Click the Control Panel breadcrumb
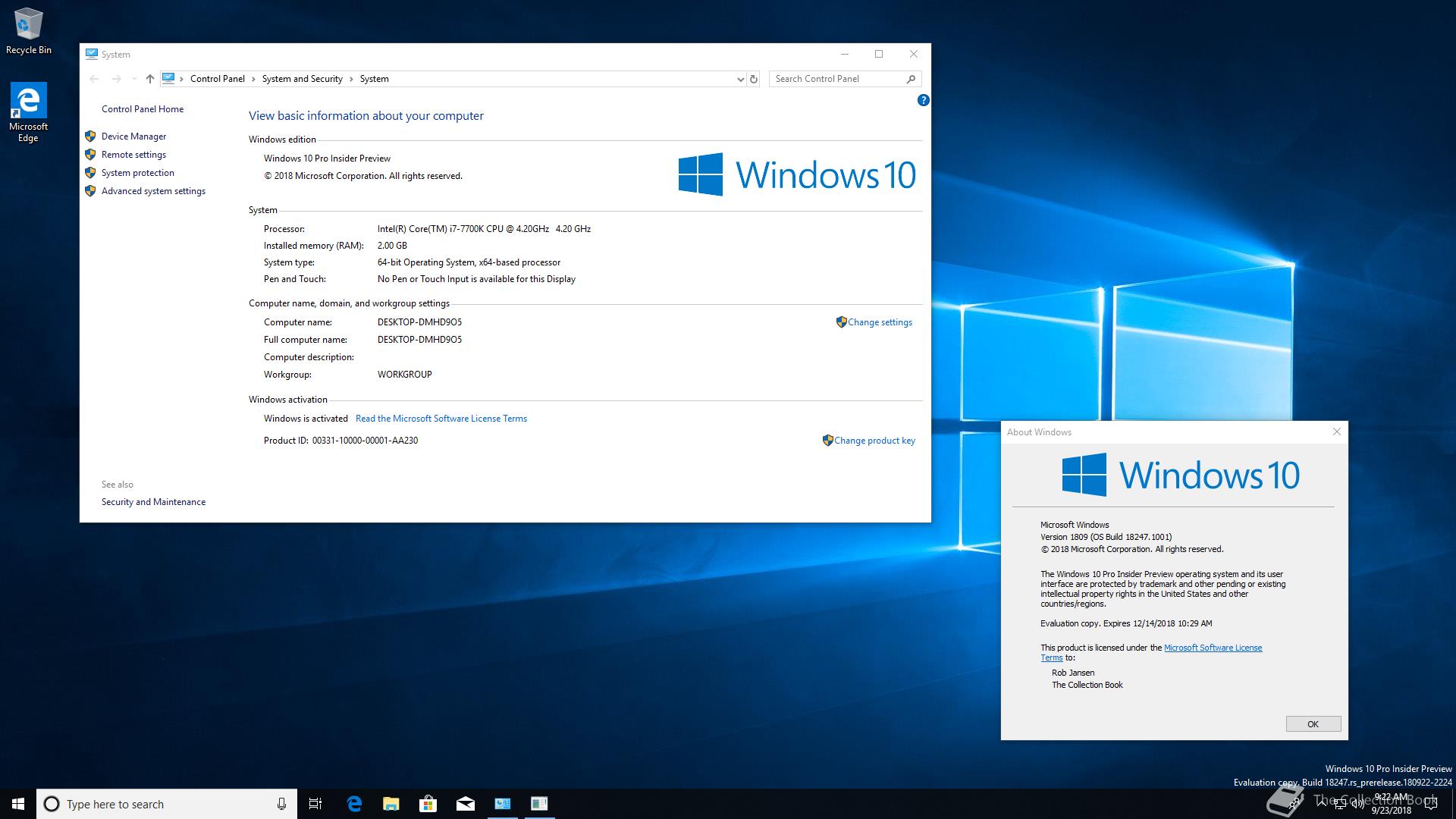 218,79
